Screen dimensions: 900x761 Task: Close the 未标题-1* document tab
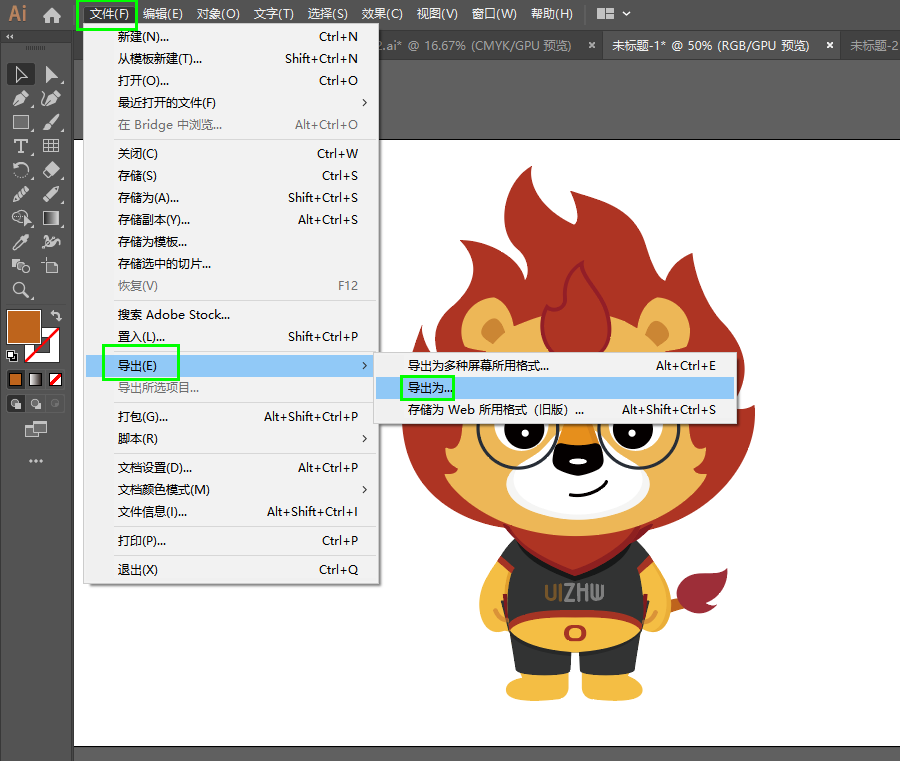pyautogui.click(x=829, y=45)
